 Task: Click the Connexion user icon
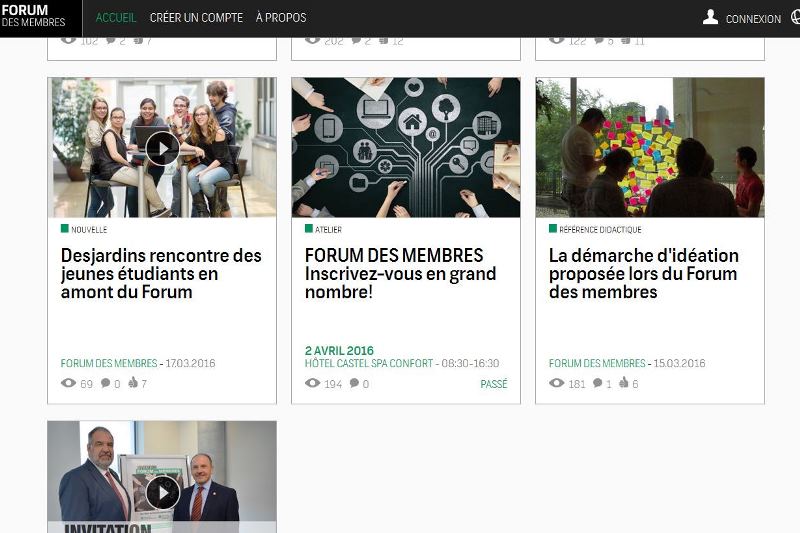[710, 17]
